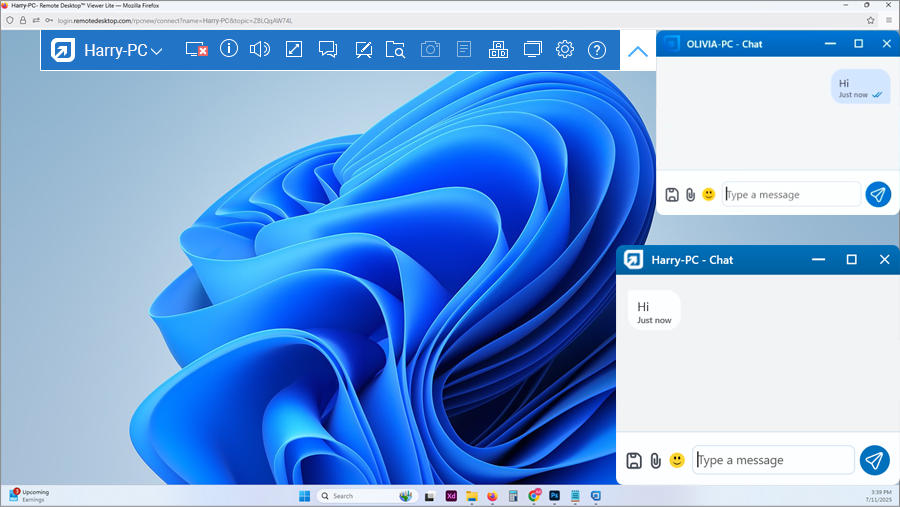The height and width of the screenshot is (507, 900).
Task: Toggle remote sound speaker icon
Action: point(260,49)
